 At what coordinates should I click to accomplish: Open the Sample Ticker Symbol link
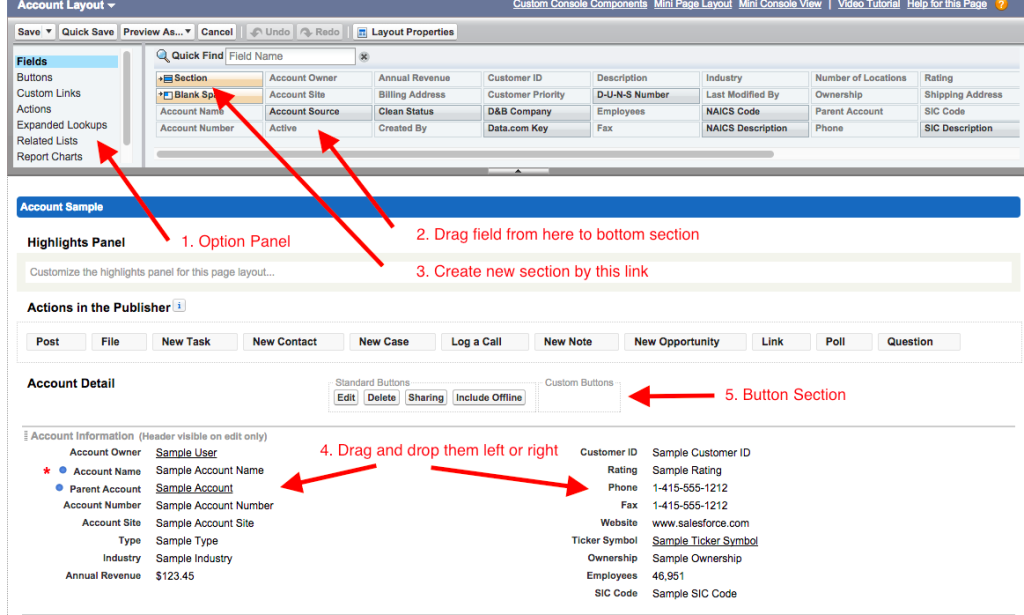[705, 541]
